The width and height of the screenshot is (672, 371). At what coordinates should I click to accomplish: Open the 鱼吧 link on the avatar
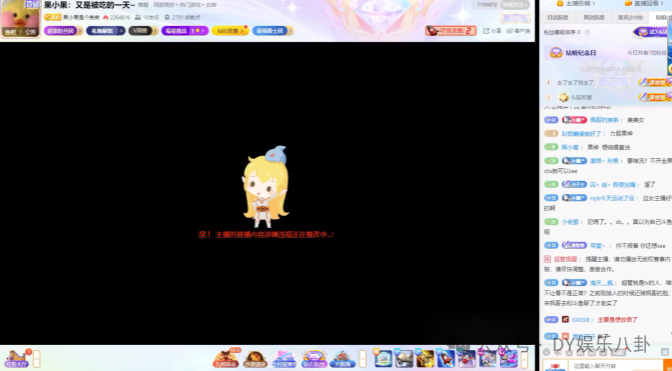pos(11,32)
